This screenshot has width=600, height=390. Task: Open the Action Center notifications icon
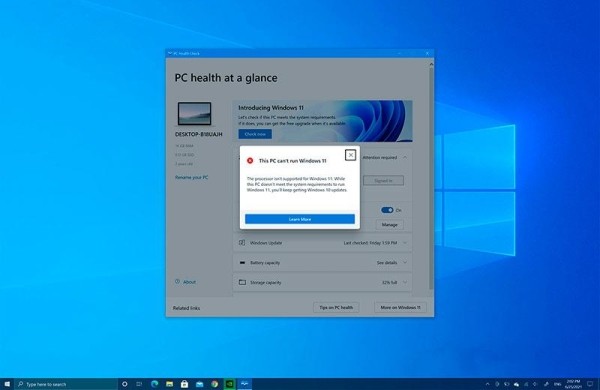click(x=590, y=384)
